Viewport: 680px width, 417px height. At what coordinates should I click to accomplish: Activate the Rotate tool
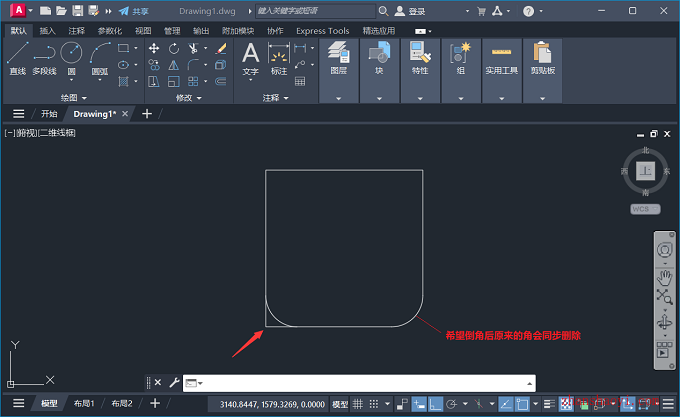click(x=174, y=48)
